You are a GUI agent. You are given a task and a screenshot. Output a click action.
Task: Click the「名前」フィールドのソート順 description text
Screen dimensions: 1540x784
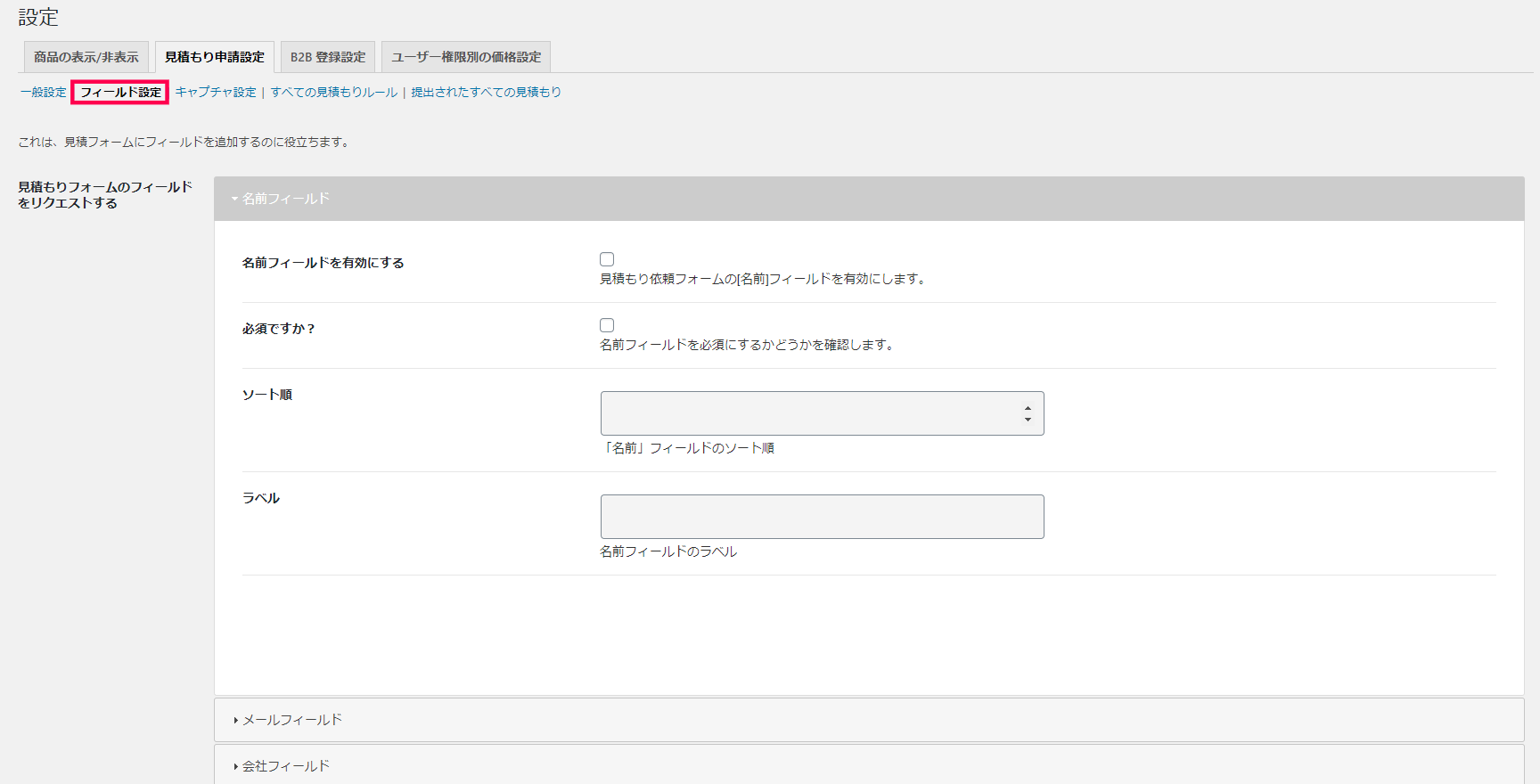687,448
